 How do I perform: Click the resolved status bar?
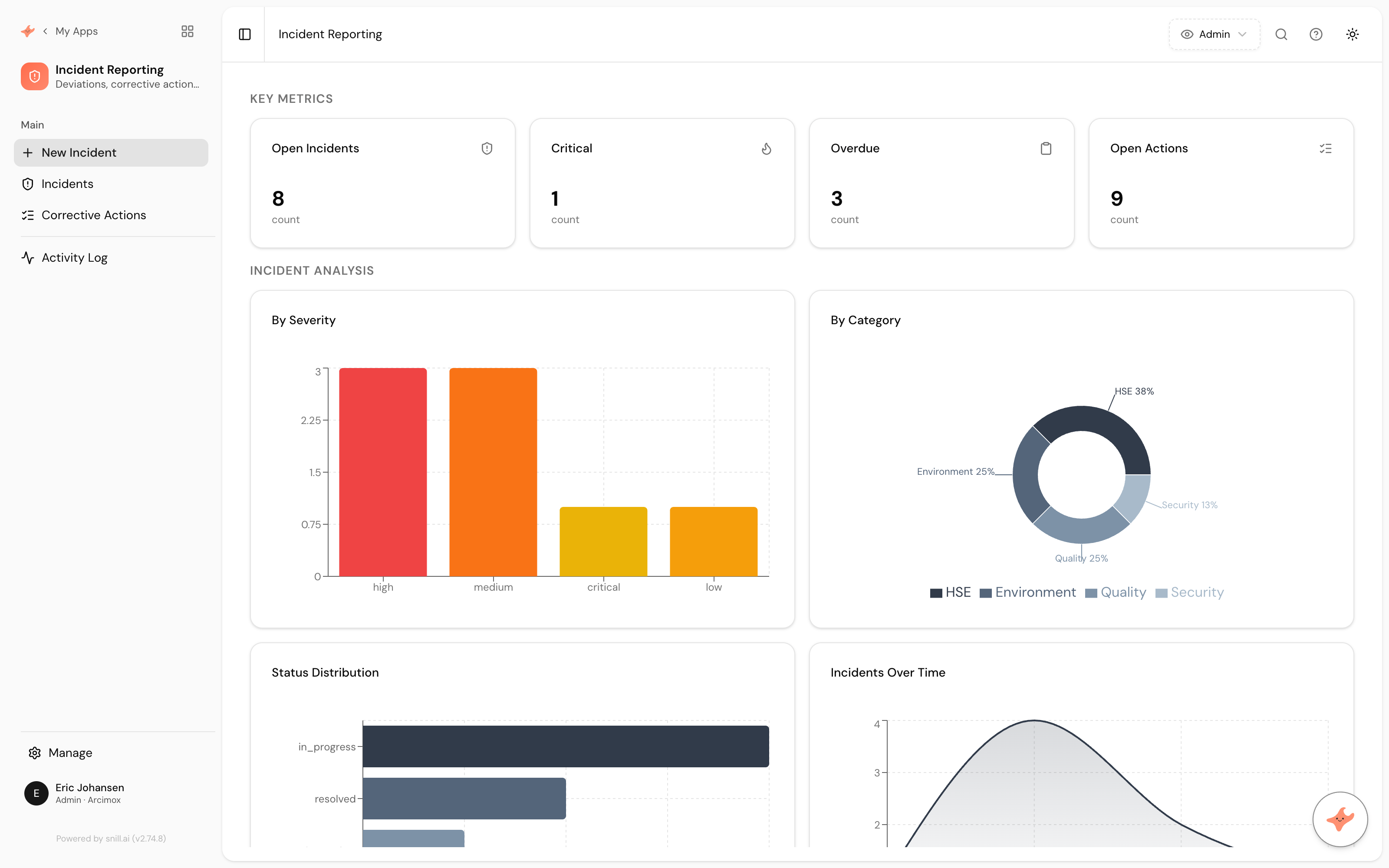pyautogui.click(x=464, y=799)
